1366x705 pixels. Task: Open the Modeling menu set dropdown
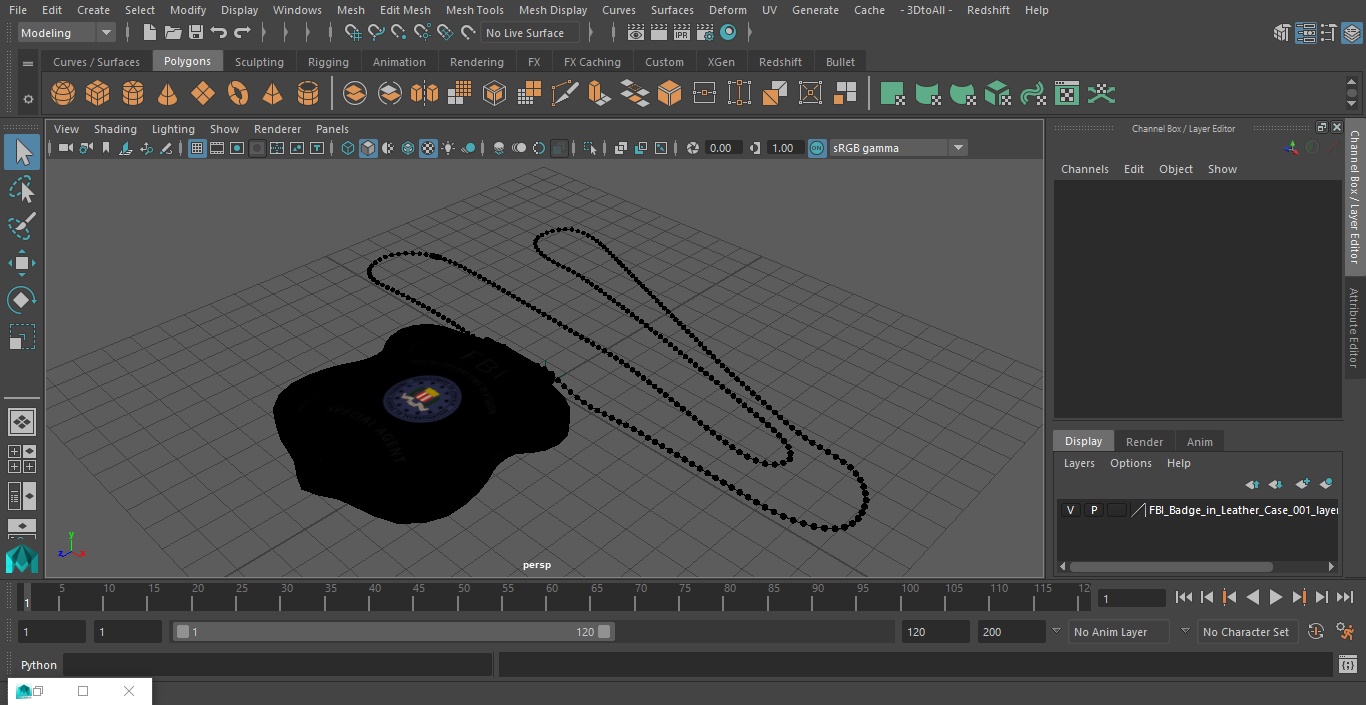[67, 33]
